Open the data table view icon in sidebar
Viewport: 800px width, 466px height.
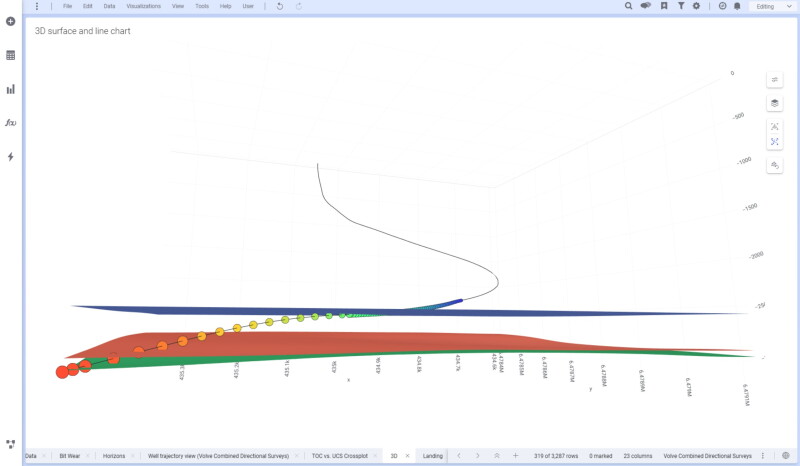[x=10, y=55]
